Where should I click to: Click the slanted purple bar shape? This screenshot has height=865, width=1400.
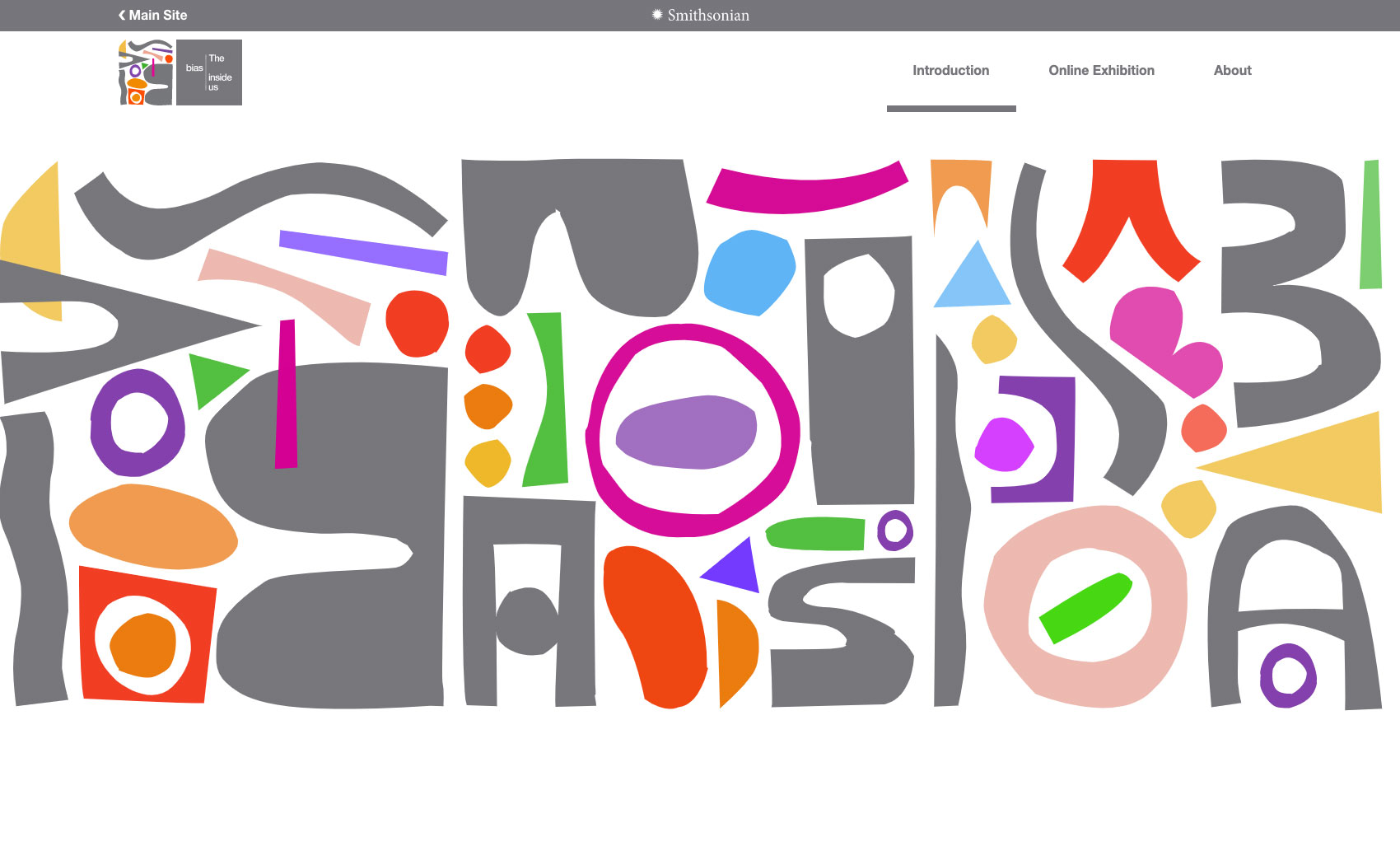pyautogui.click(x=363, y=252)
